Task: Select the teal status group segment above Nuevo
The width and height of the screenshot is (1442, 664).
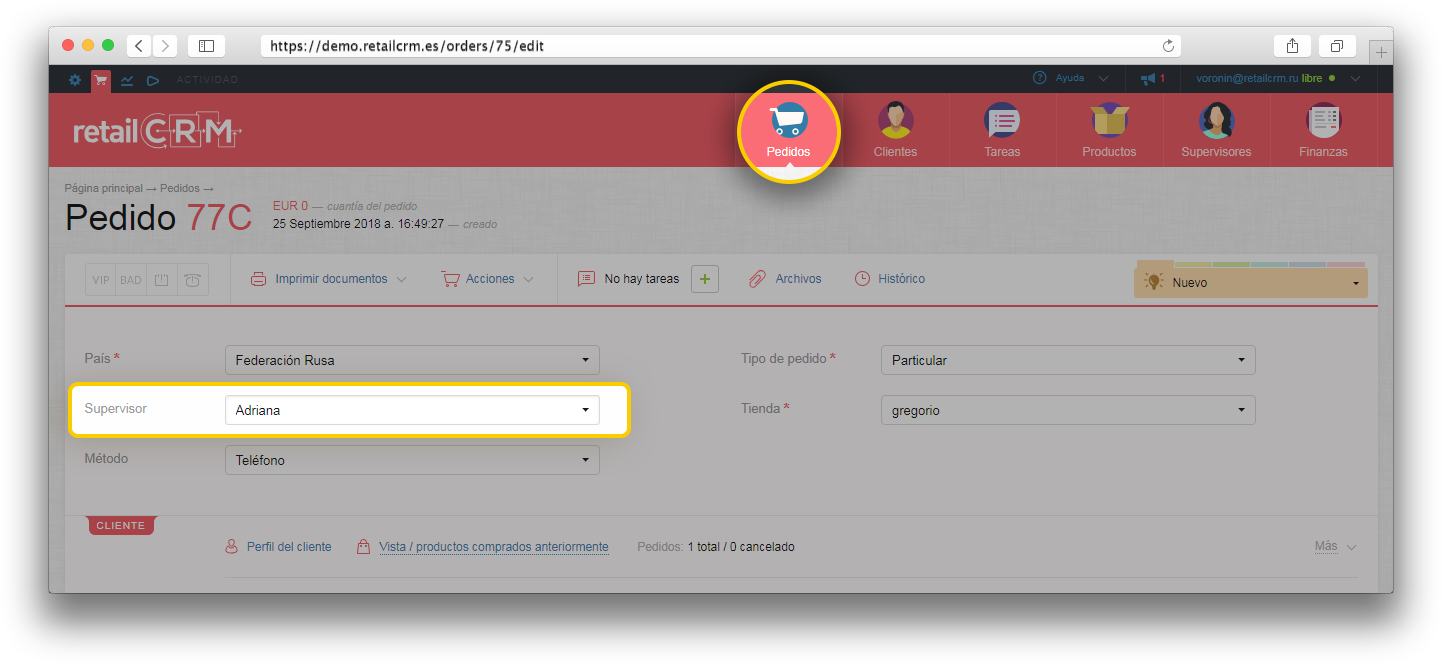Action: pyautogui.click(x=1269, y=265)
